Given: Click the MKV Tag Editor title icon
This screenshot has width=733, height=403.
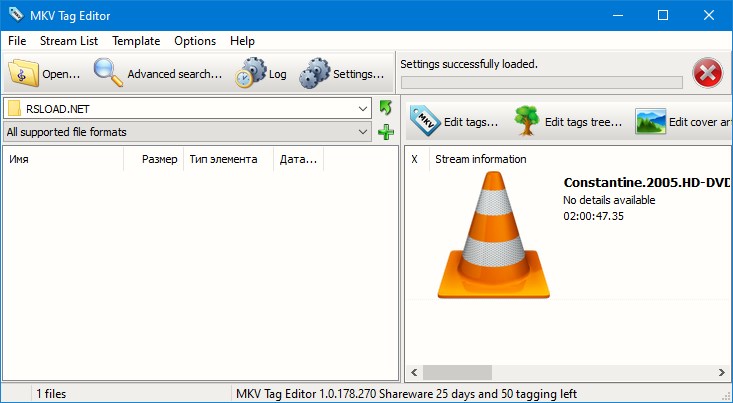Looking at the screenshot, I should pos(16,15).
